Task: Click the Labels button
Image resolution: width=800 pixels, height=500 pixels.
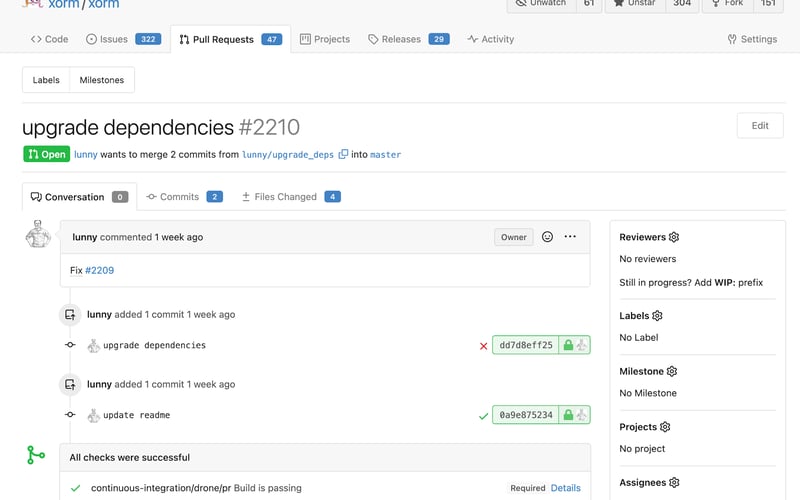Action: point(46,80)
